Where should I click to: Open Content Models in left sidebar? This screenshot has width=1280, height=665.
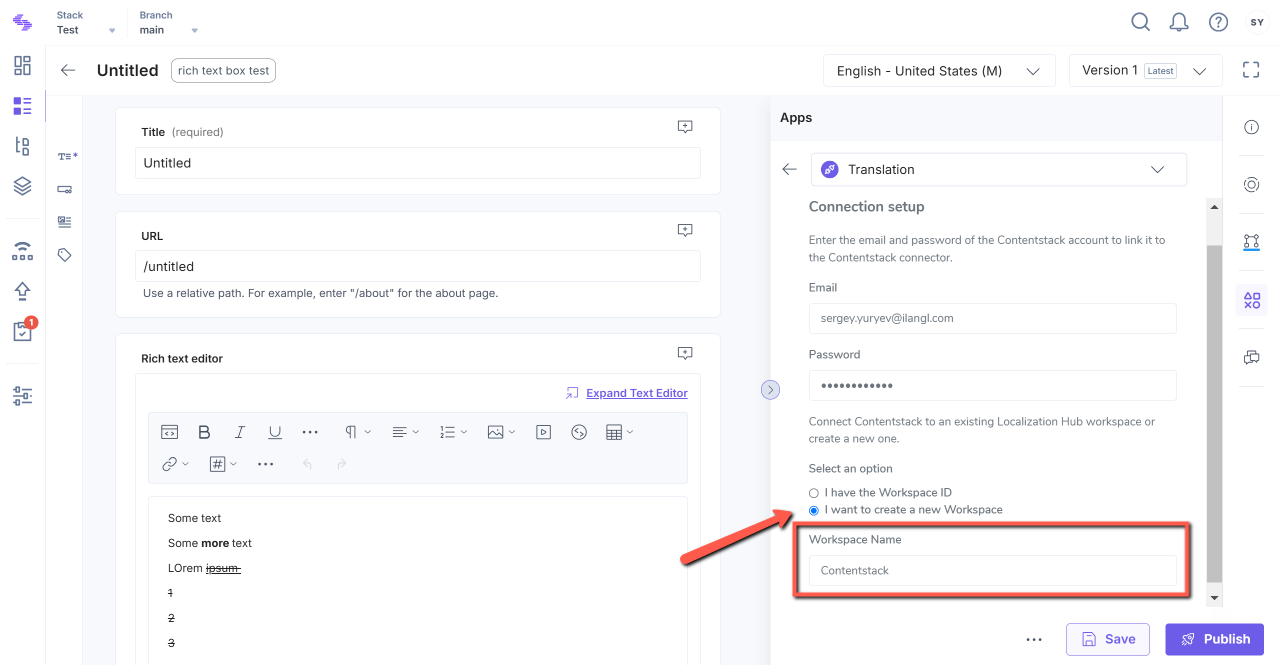22,146
